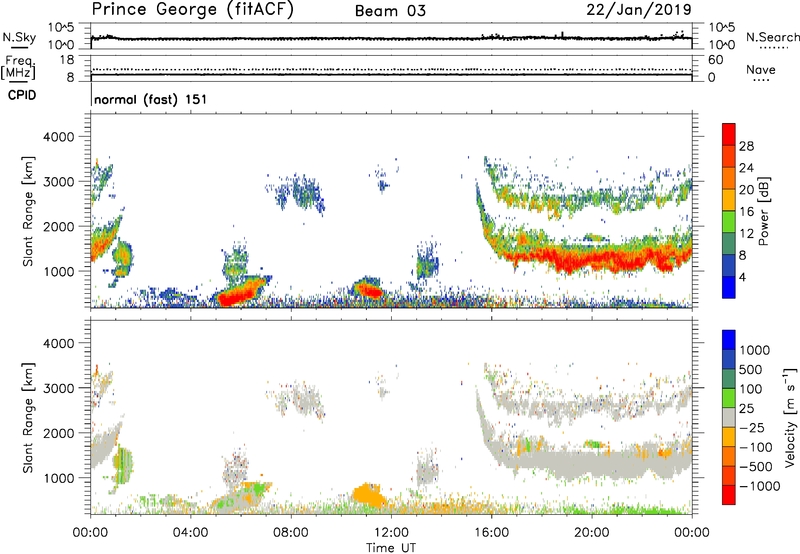Click frequency tick '18' on left axis
Viewport: 800px width, 554px height.
point(66,60)
